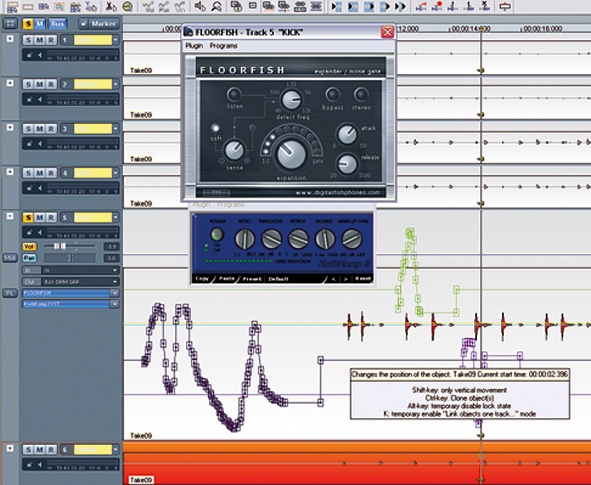Click track 5 pan slider
The width and height of the screenshot is (591, 485).
pyautogui.click(x=70, y=258)
